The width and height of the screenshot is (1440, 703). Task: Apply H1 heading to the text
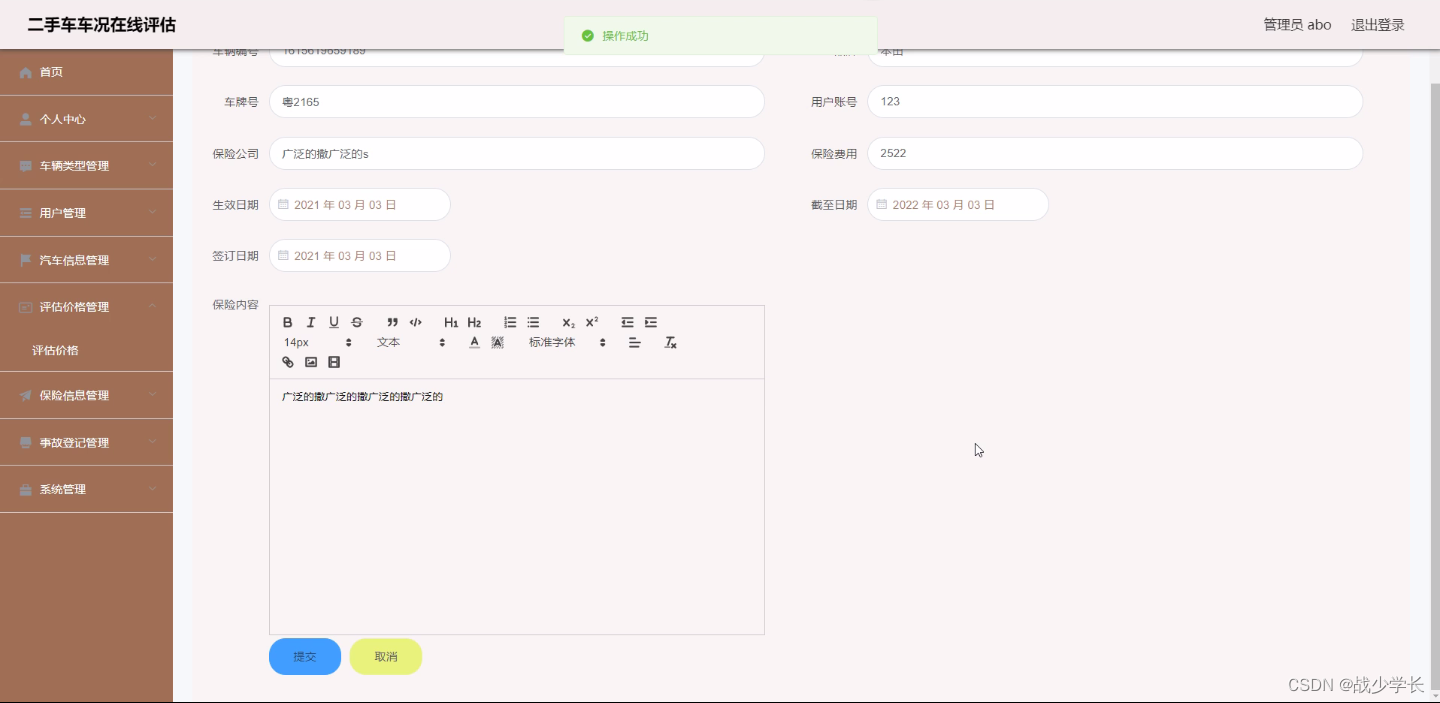pos(451,321)
